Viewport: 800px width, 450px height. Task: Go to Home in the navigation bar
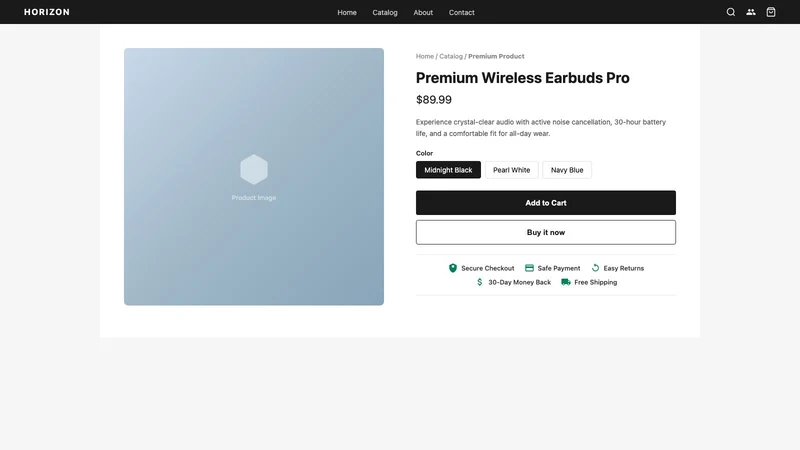click(x=347, y=12)
